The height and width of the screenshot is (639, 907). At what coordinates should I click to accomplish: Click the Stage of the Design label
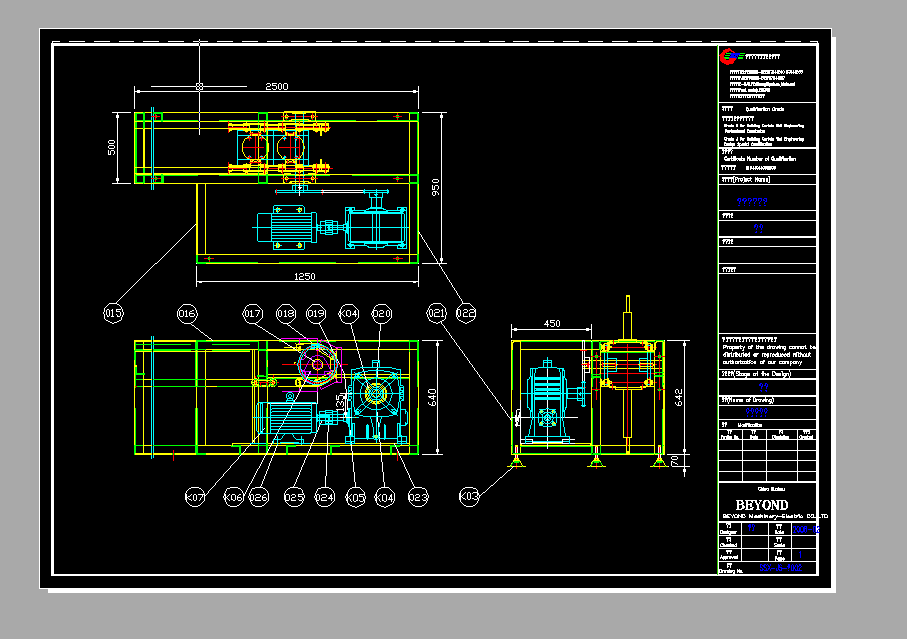pos(756,373)
